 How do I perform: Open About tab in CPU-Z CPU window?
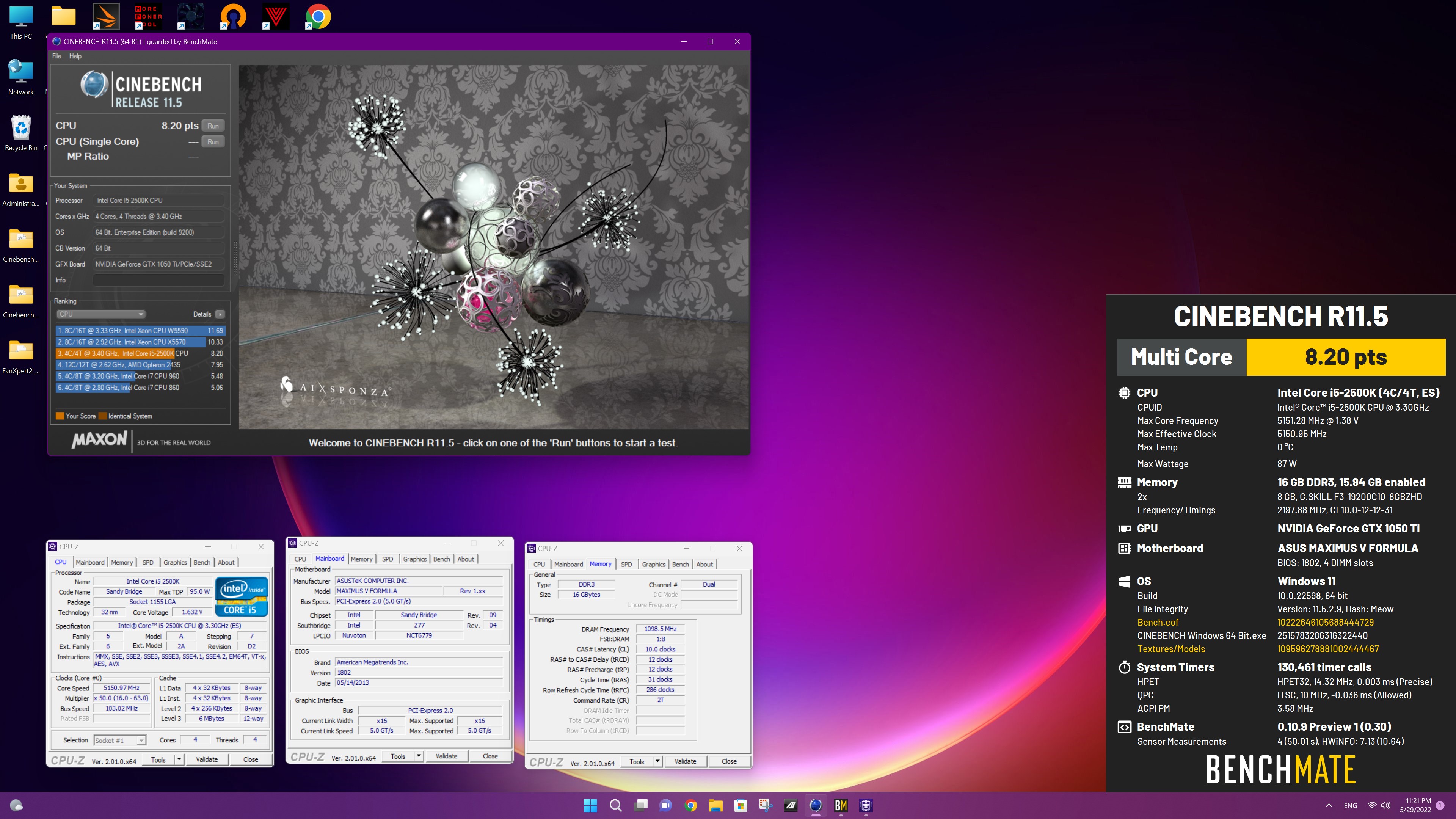(x=226, y=562)
